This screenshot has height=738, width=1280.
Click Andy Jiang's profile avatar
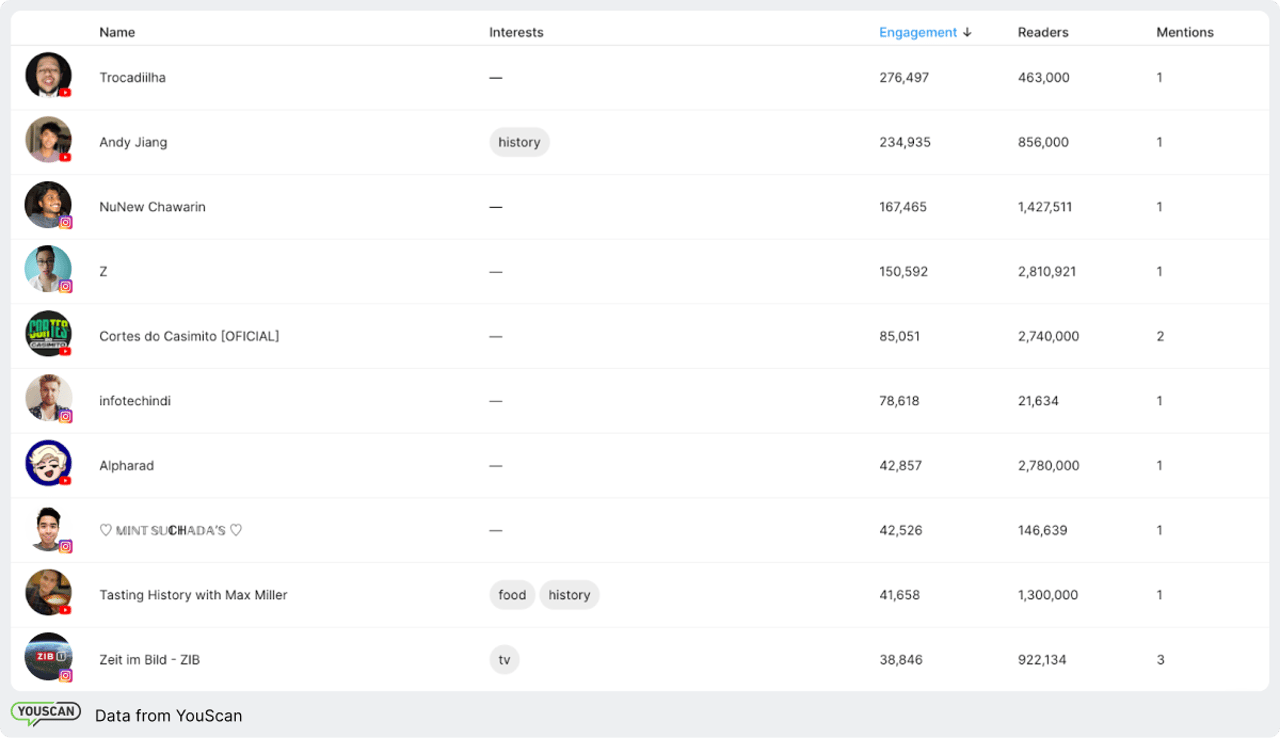click(x=48, y=140)
